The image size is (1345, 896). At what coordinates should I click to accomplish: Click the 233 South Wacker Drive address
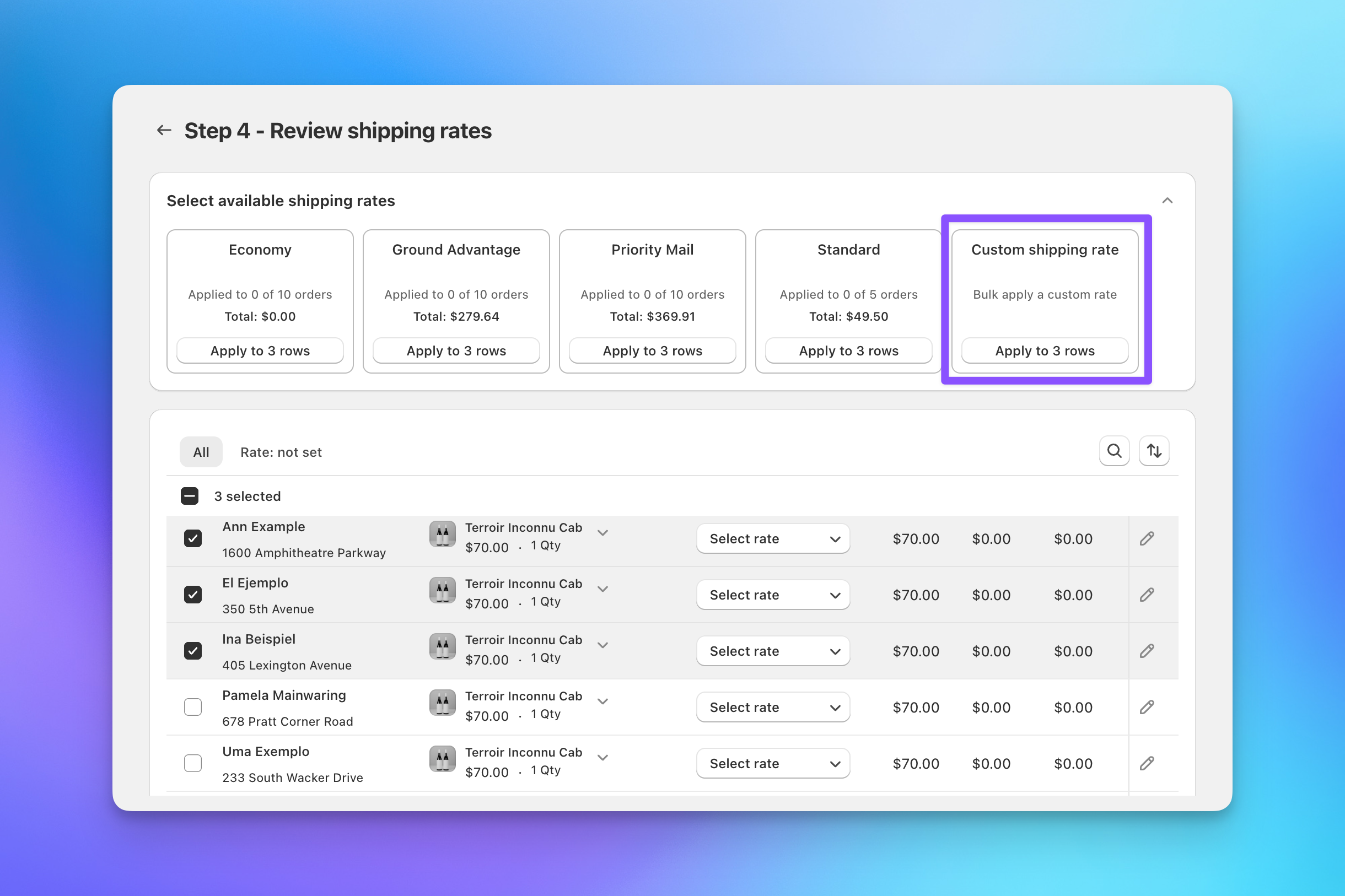(x=293, y=777)
